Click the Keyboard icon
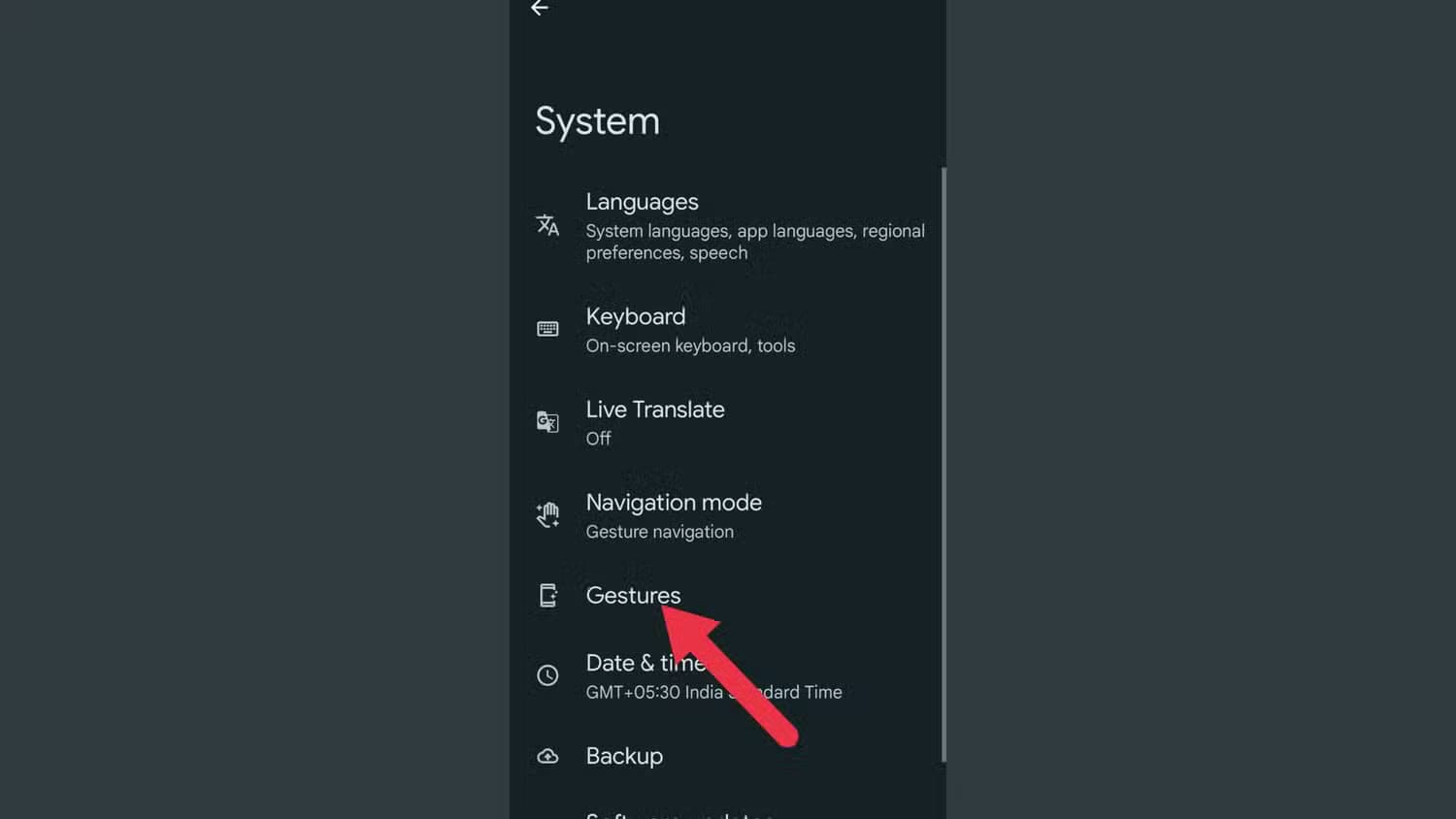Viewport: 1456px width, 819px height. click(547, 329)
